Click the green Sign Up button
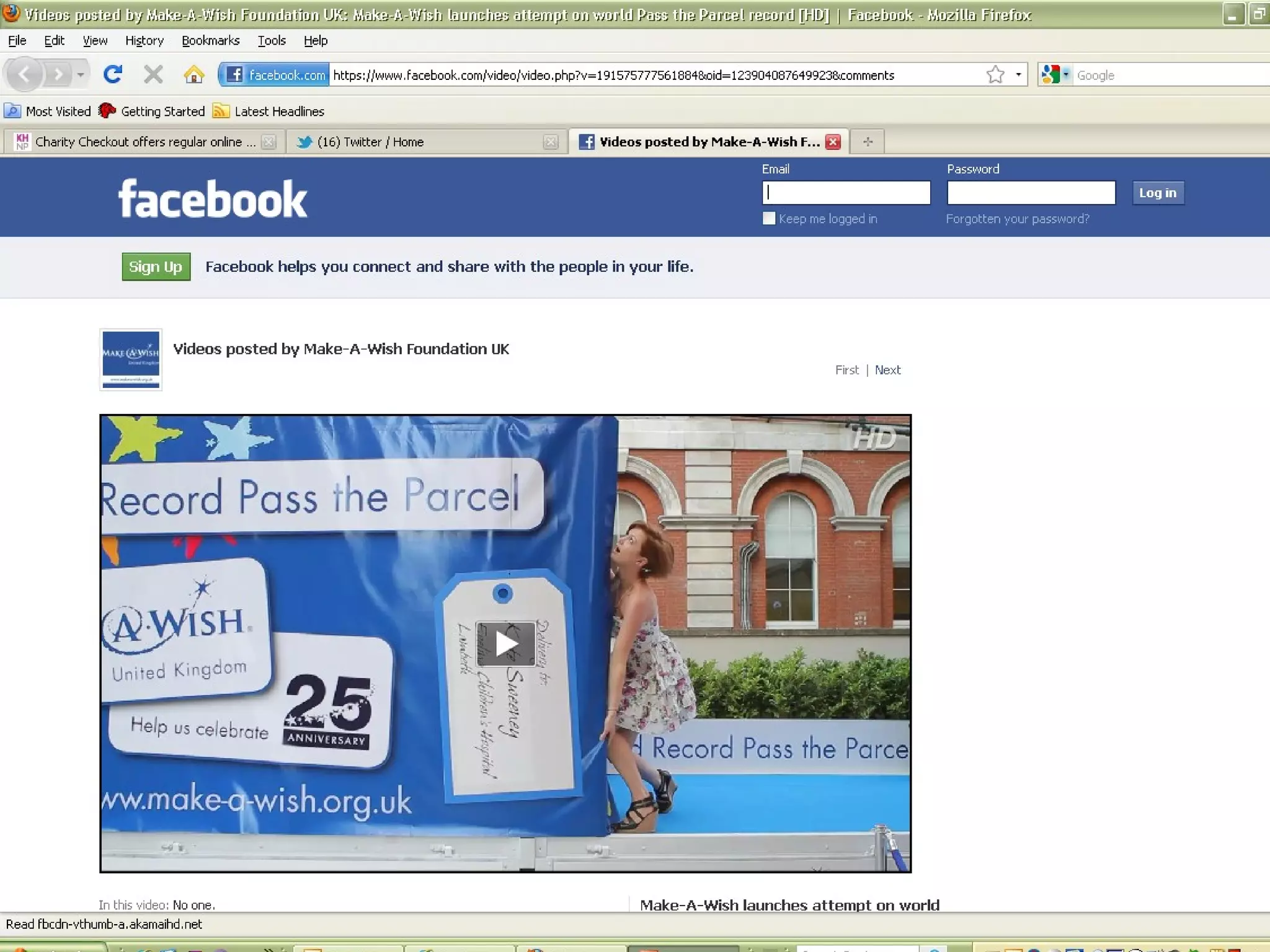Screen dimensions: 1270x952 (156, 267)
